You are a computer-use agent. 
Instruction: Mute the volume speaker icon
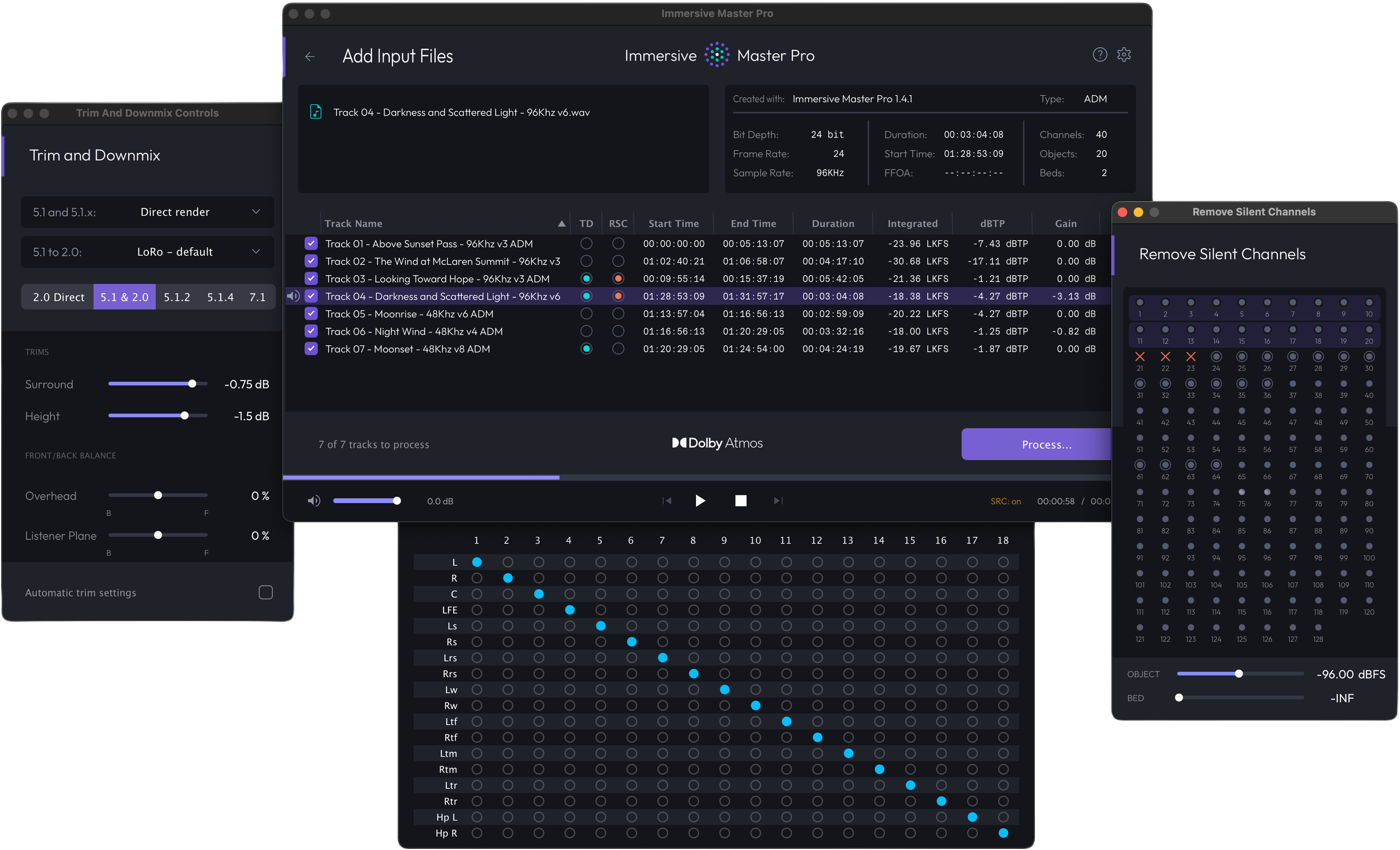314,501
